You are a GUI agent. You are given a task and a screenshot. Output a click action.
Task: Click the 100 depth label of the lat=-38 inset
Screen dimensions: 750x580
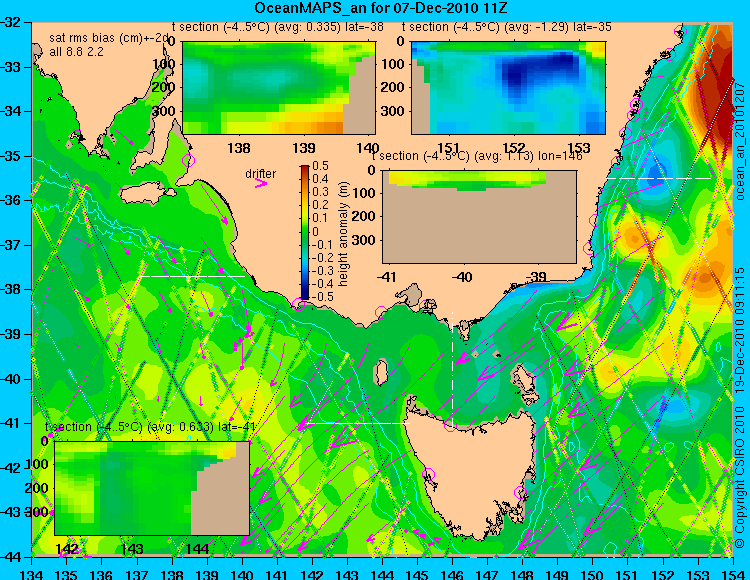(x=165, y=64)
